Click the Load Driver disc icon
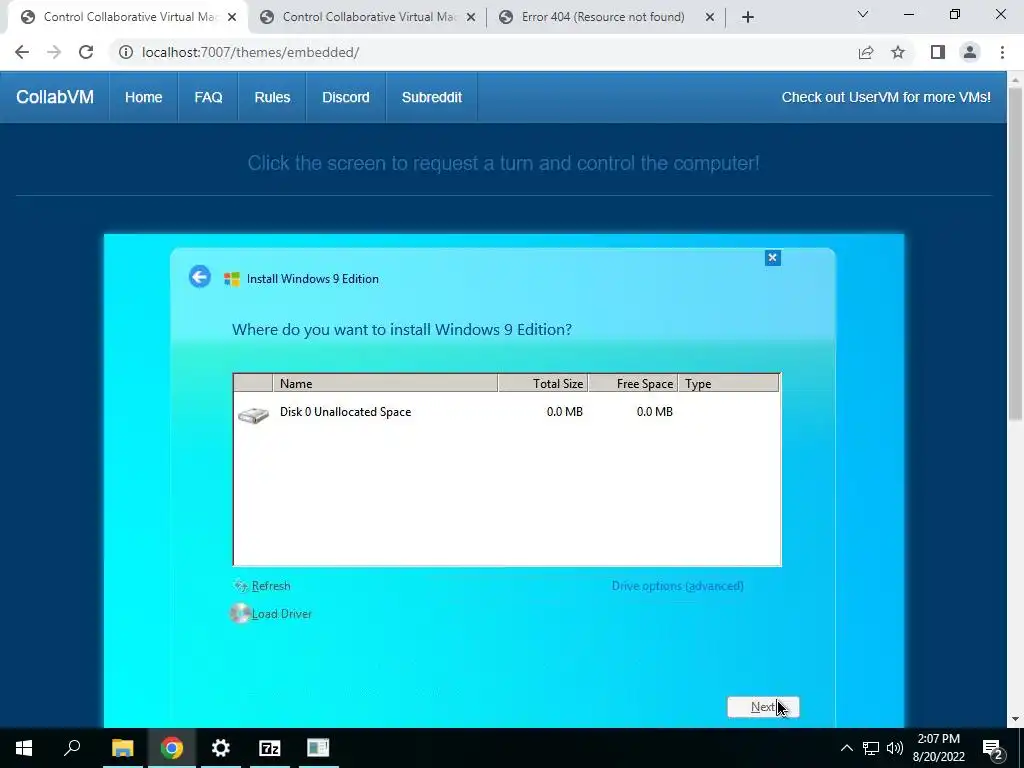 (x=240, y=613)
